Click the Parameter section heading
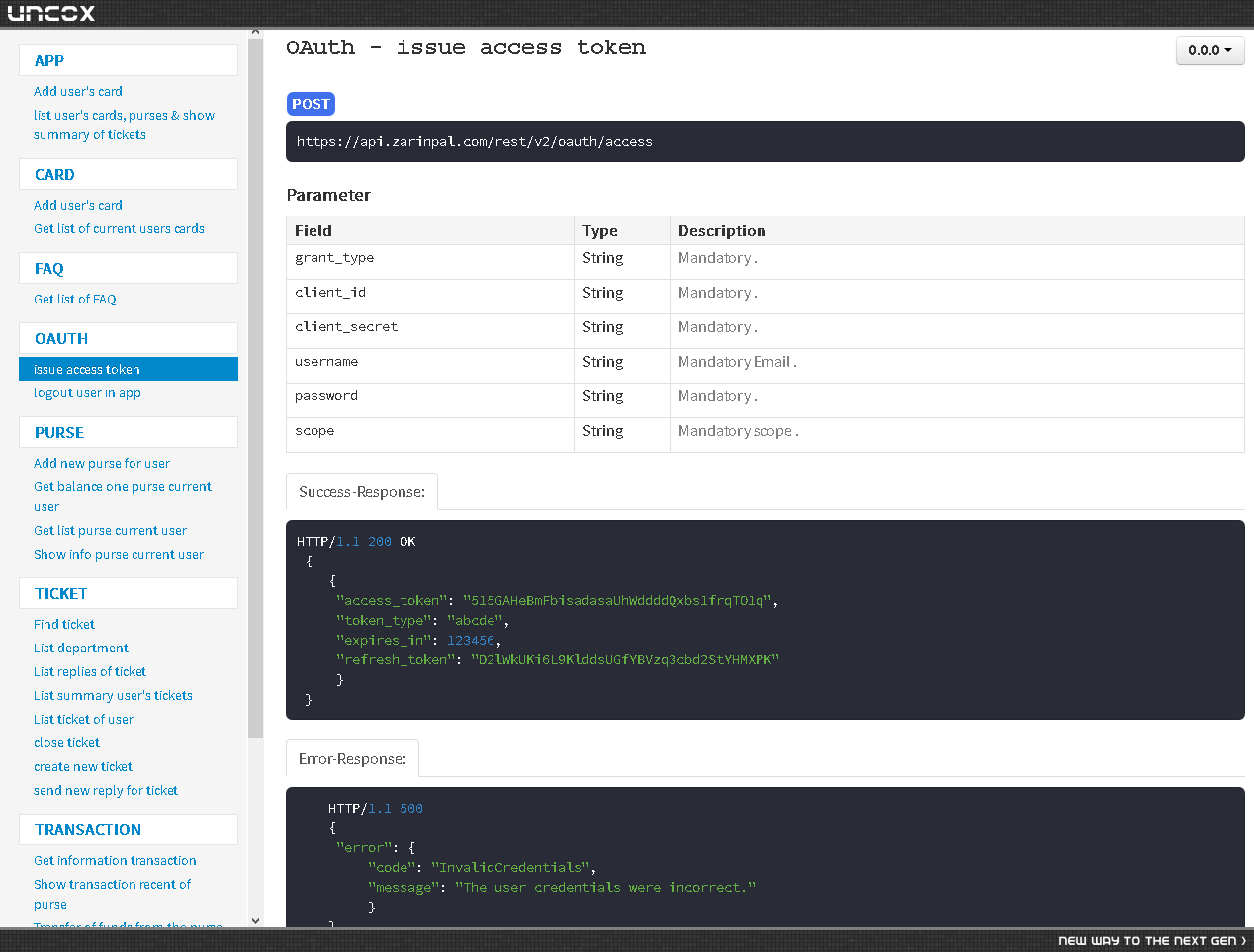This screenshot has width=1254, height=952. (328, 195)
